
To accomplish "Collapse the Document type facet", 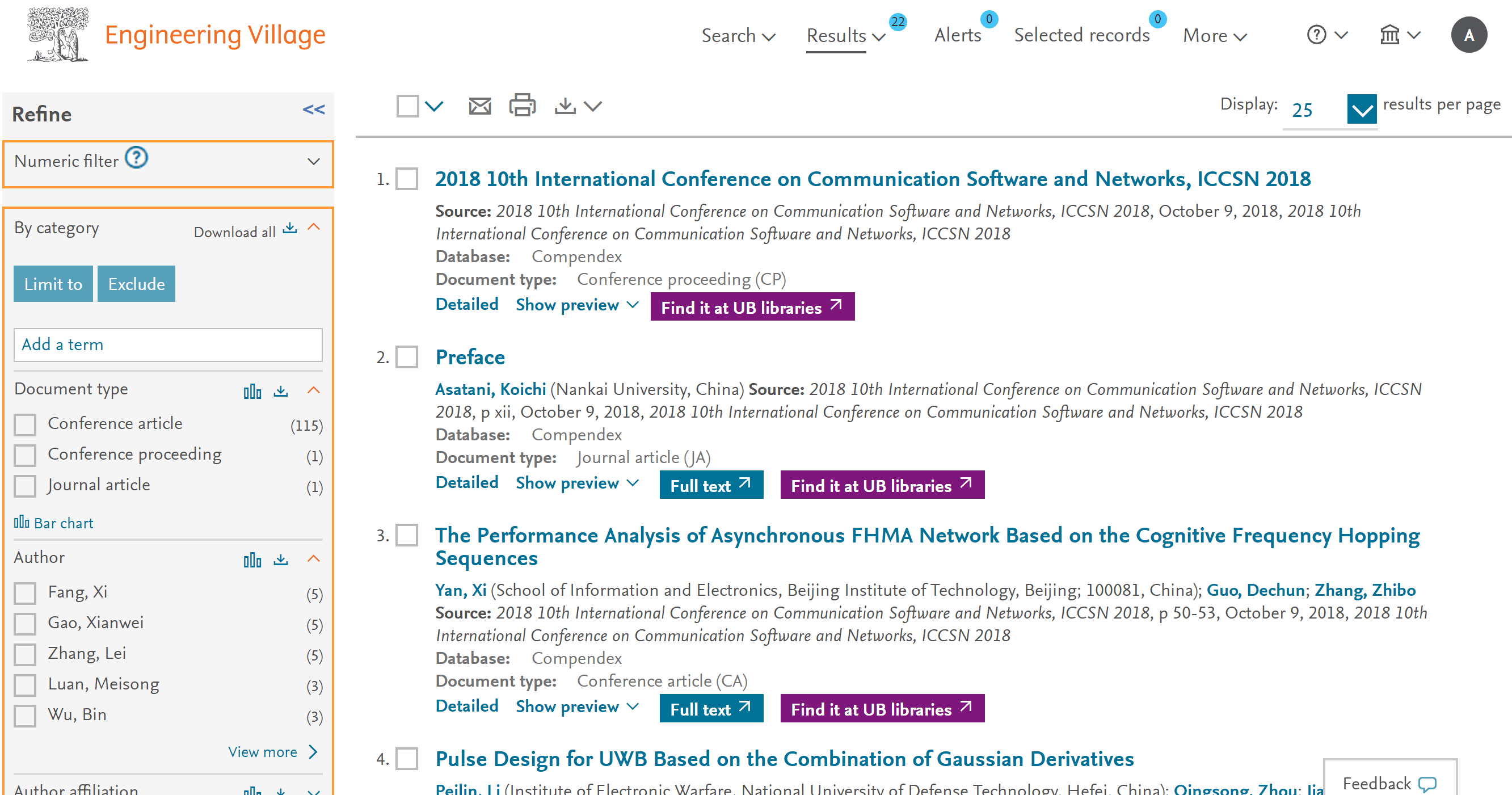I will click(313, 390).
